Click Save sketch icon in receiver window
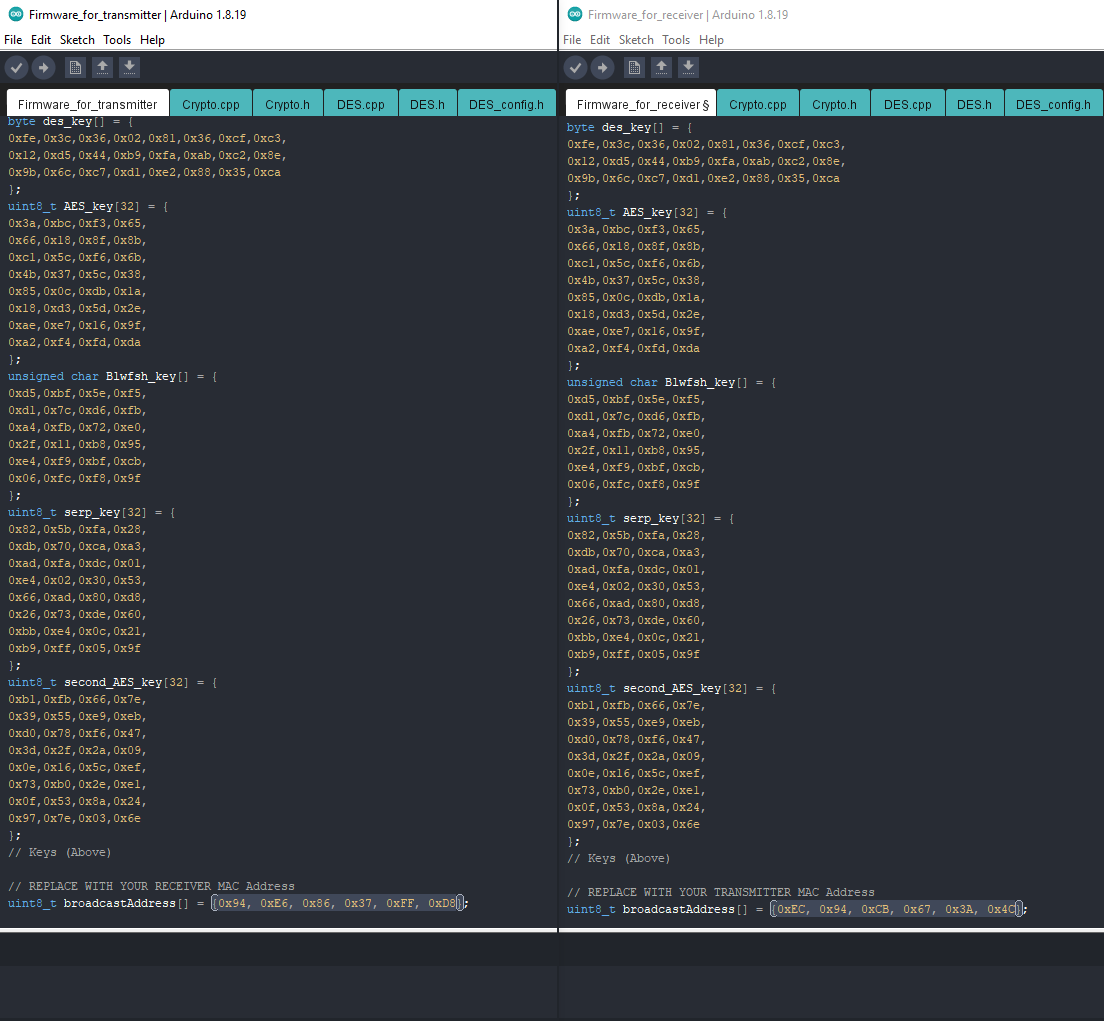The image size is (1104, 1021). click(688, 68)
